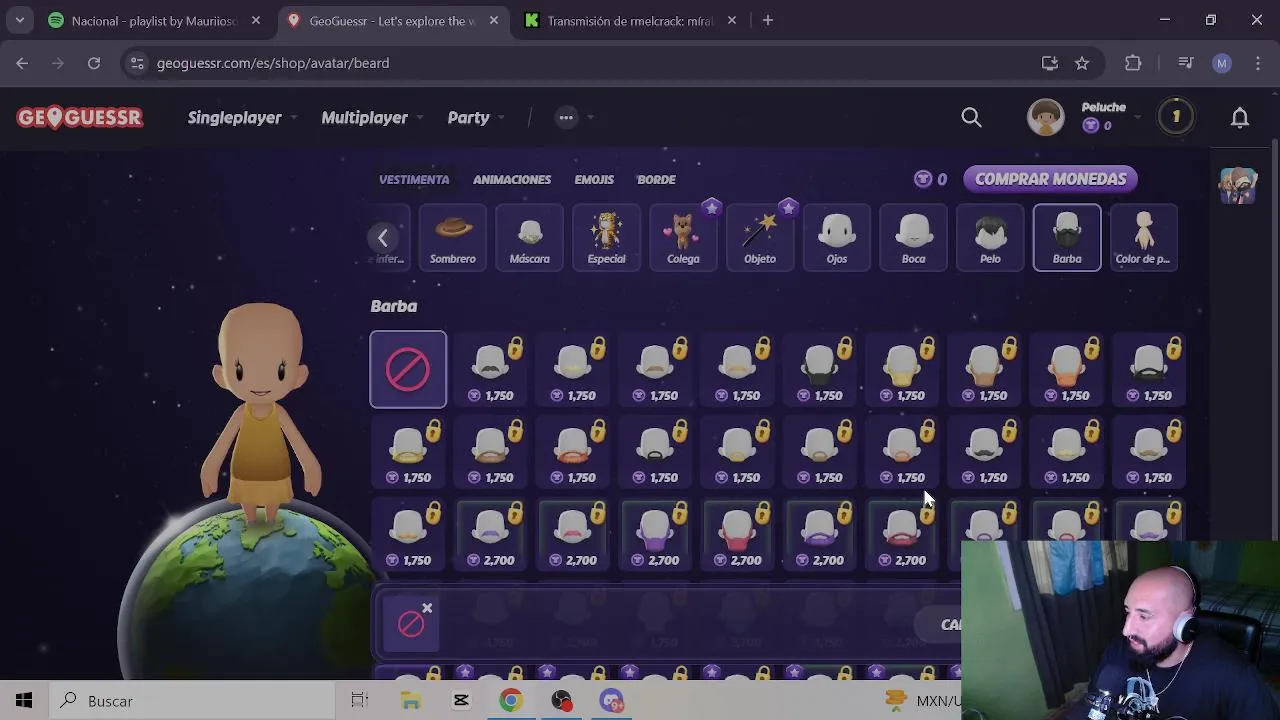
Task: Click the friends avatar icon on right edge
Action: 1238,185
